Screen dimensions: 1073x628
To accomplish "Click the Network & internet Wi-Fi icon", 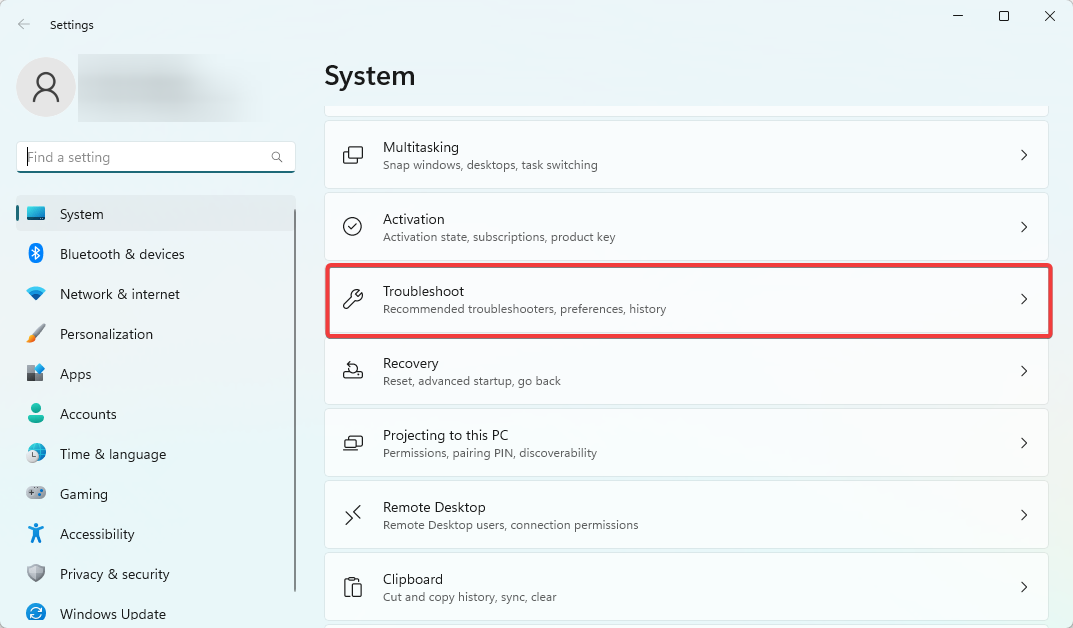I will (x=36, y=294).
